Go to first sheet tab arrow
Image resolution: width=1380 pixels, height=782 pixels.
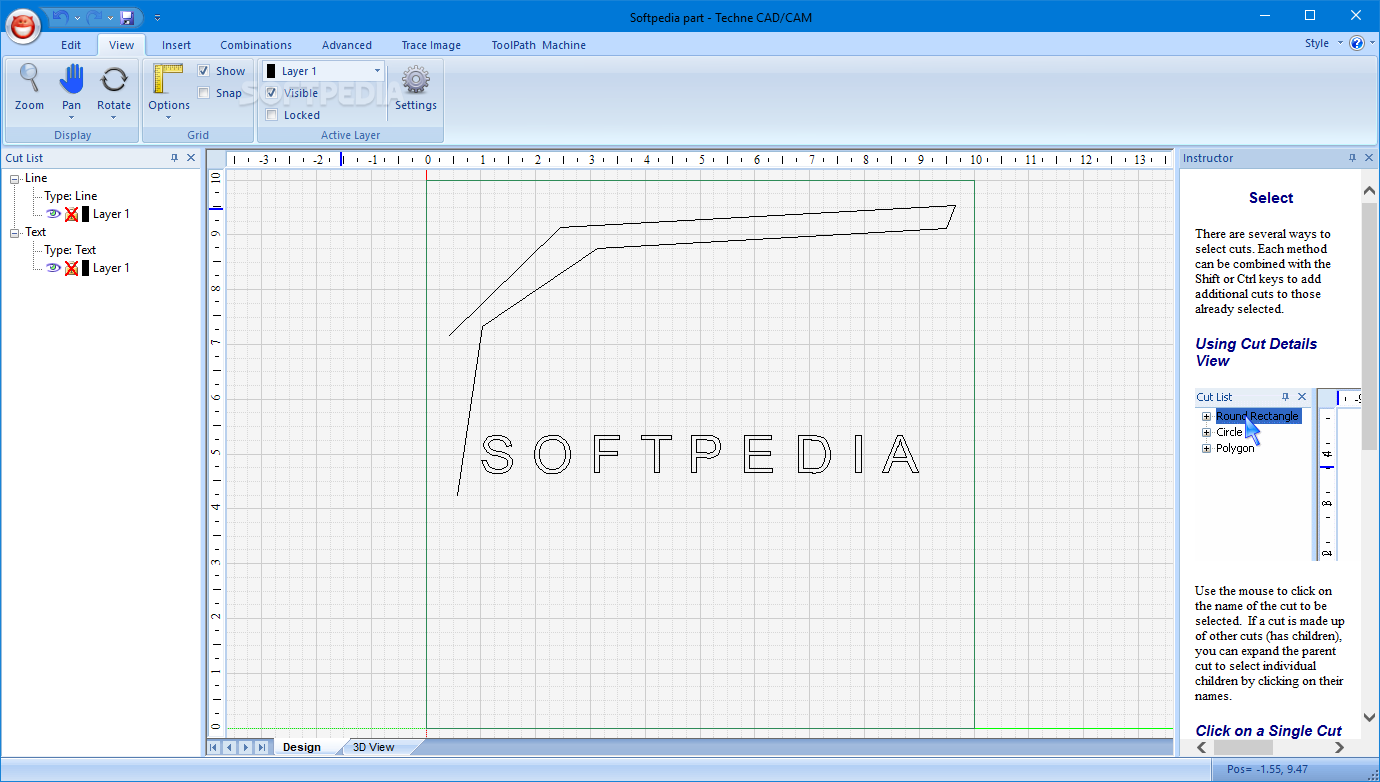215,747
